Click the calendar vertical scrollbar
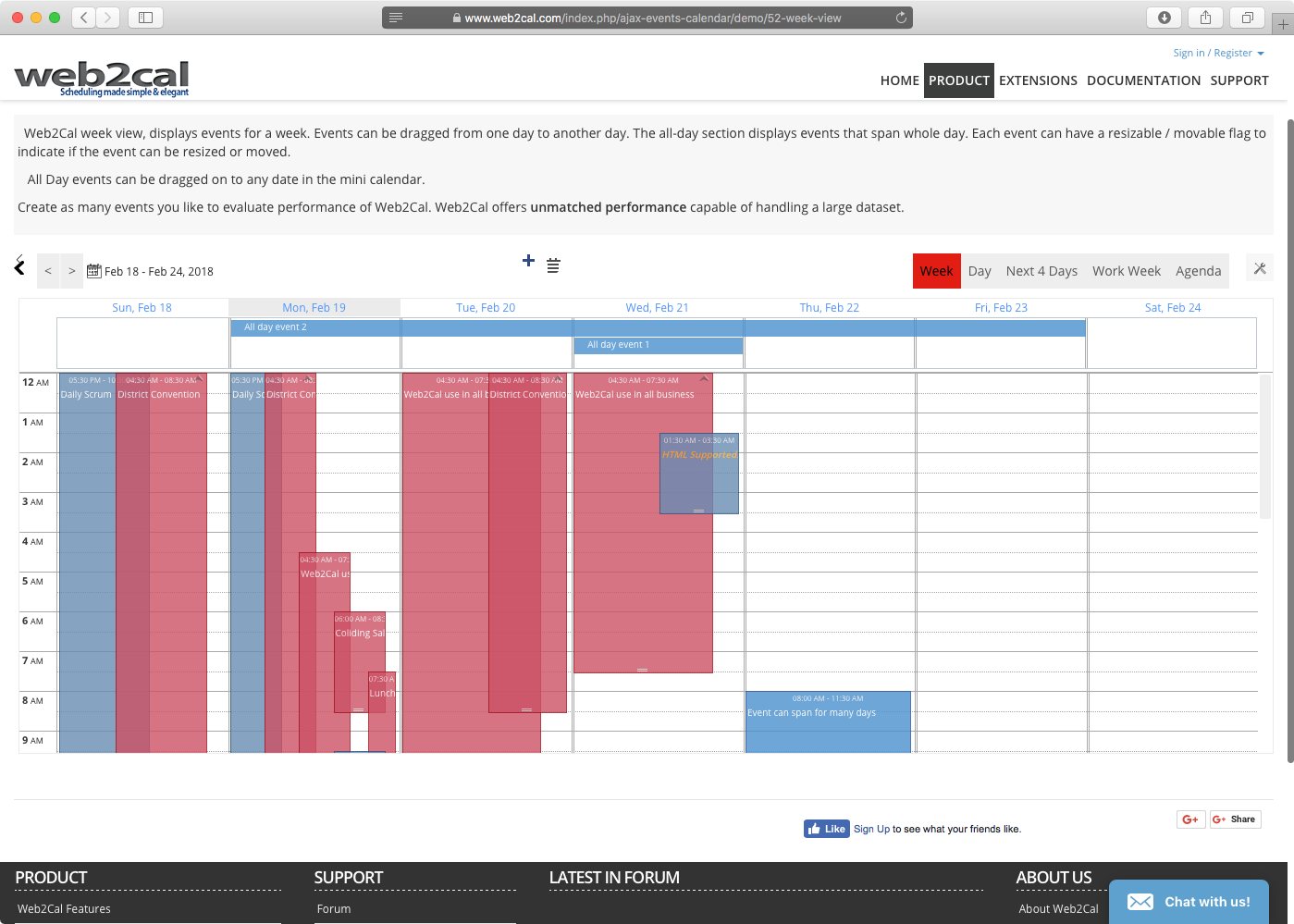Viewport: 1294px width, 924px height. coord(1264,446)
